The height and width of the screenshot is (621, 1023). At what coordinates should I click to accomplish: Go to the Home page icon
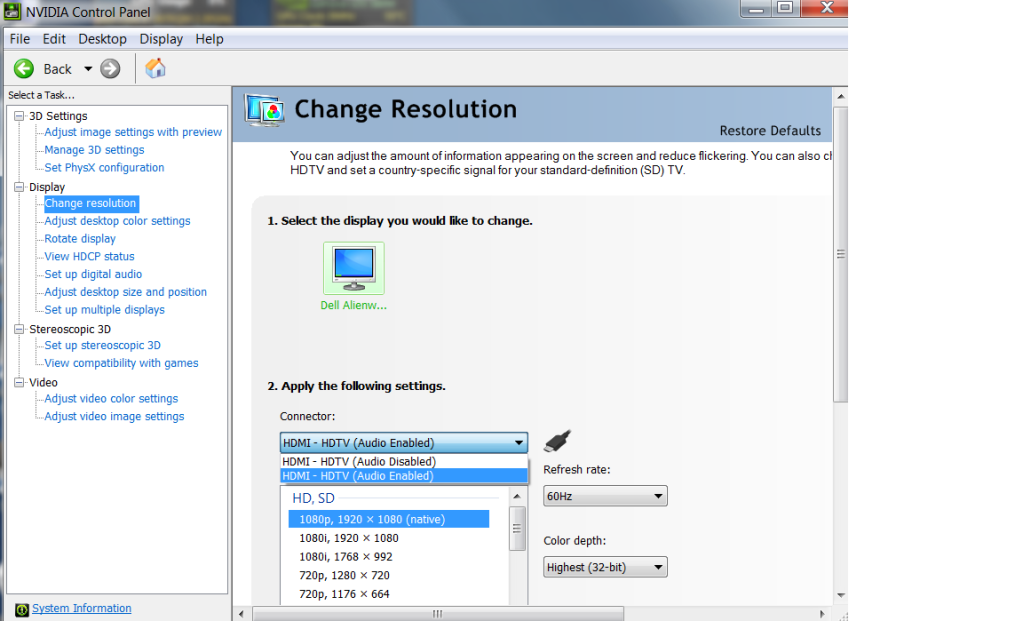[x=155, y=68]
